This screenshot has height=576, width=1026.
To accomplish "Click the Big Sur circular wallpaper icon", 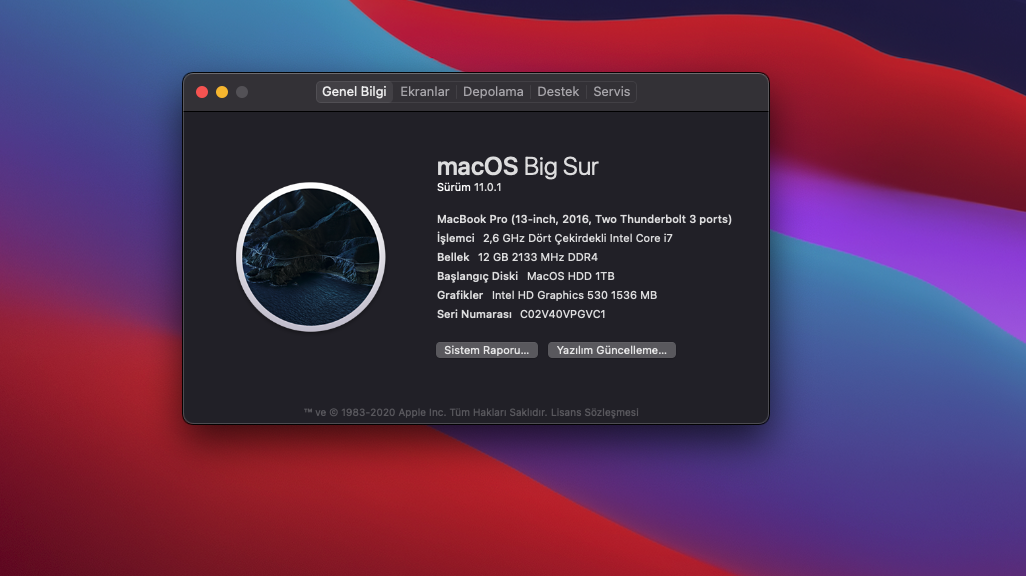I will tap(310, 257).
